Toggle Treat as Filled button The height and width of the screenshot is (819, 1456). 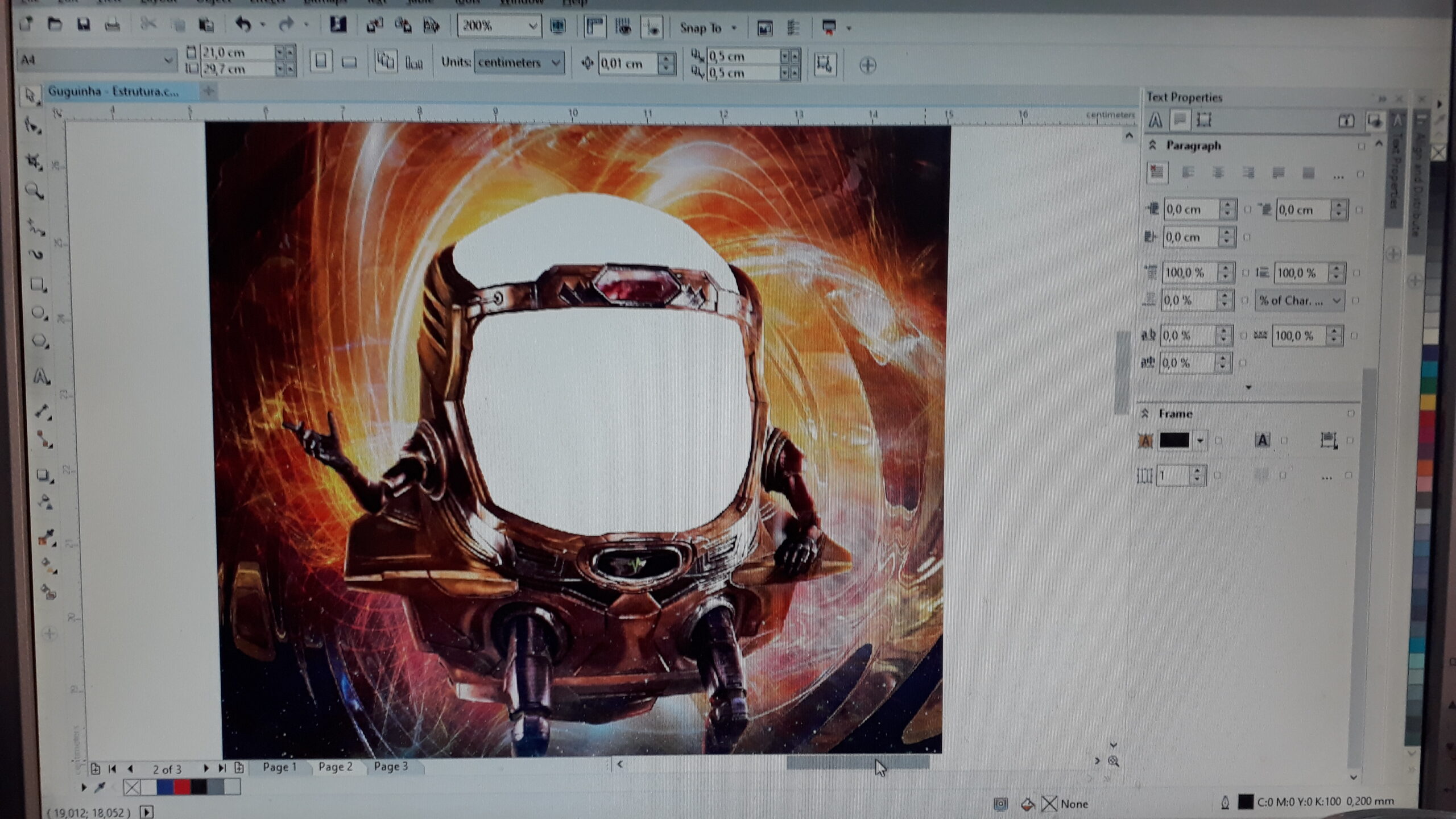pos(824,64)
